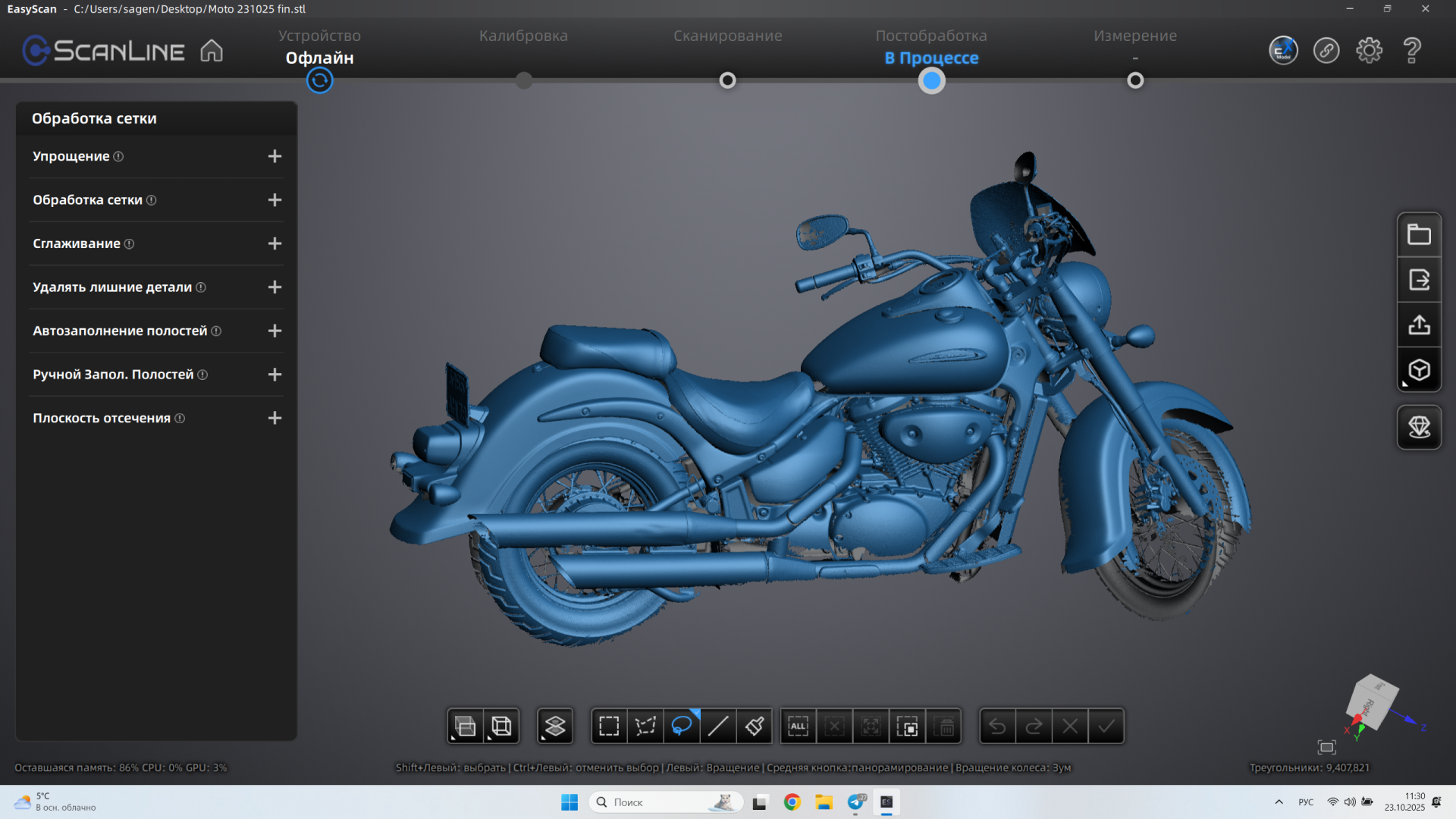Click the upload share icon

(1419, 325)
